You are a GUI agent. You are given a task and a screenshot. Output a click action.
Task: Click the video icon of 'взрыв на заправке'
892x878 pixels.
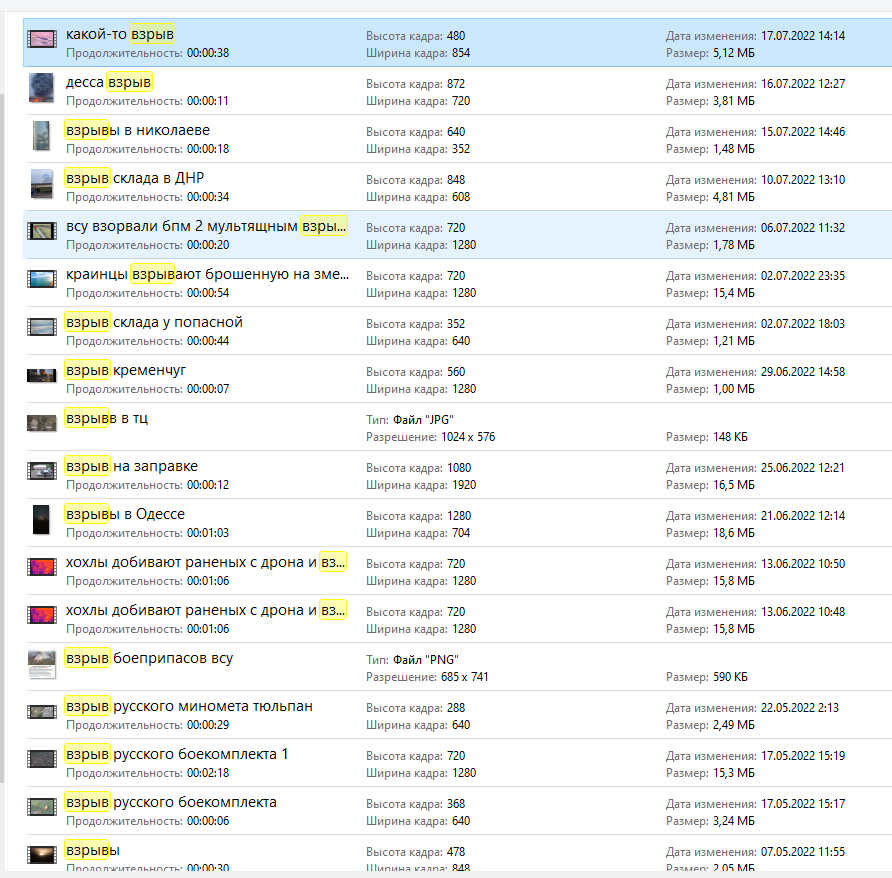pos(42,471)
